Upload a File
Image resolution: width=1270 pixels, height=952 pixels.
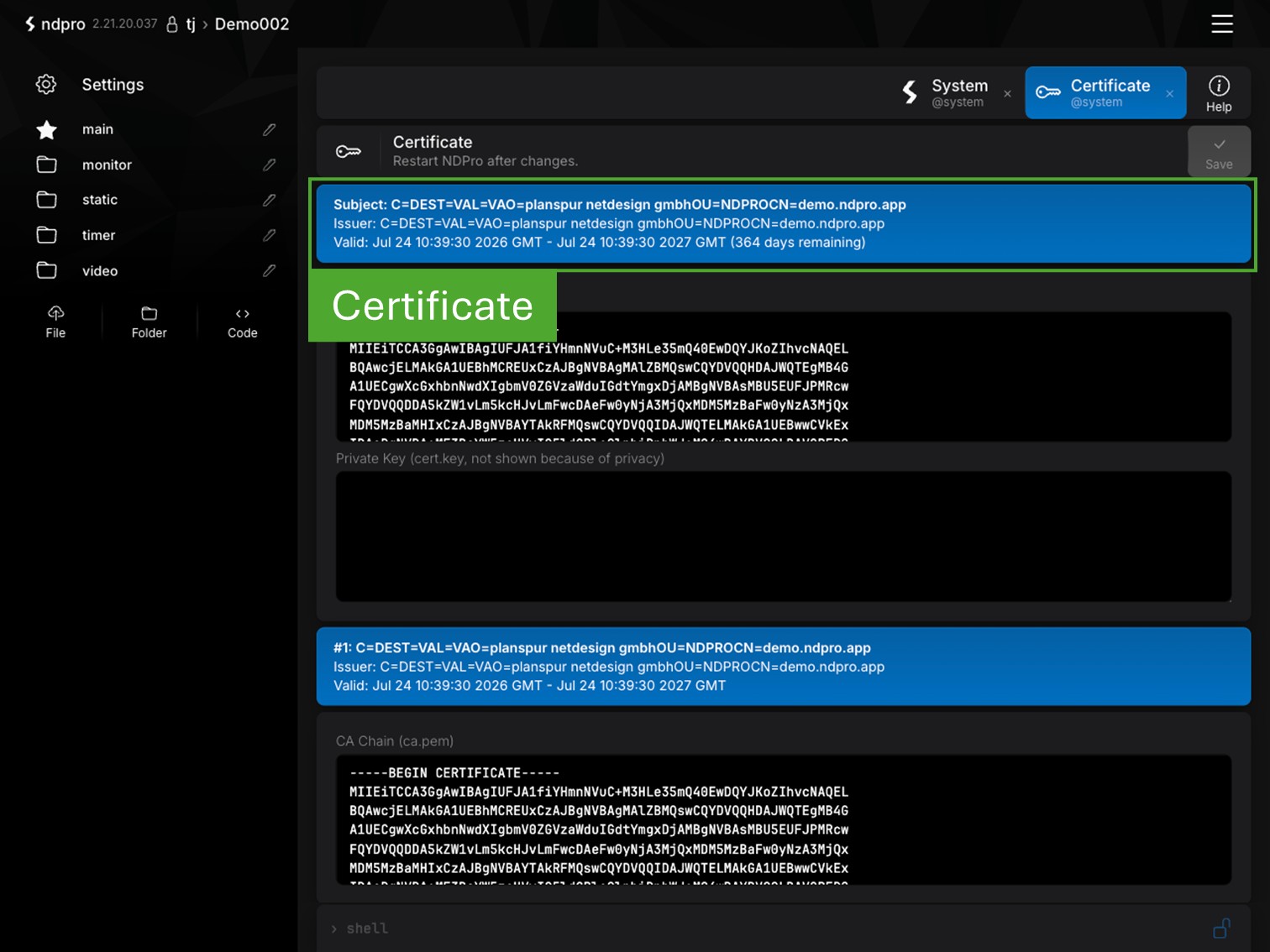(x=55, y=322)
